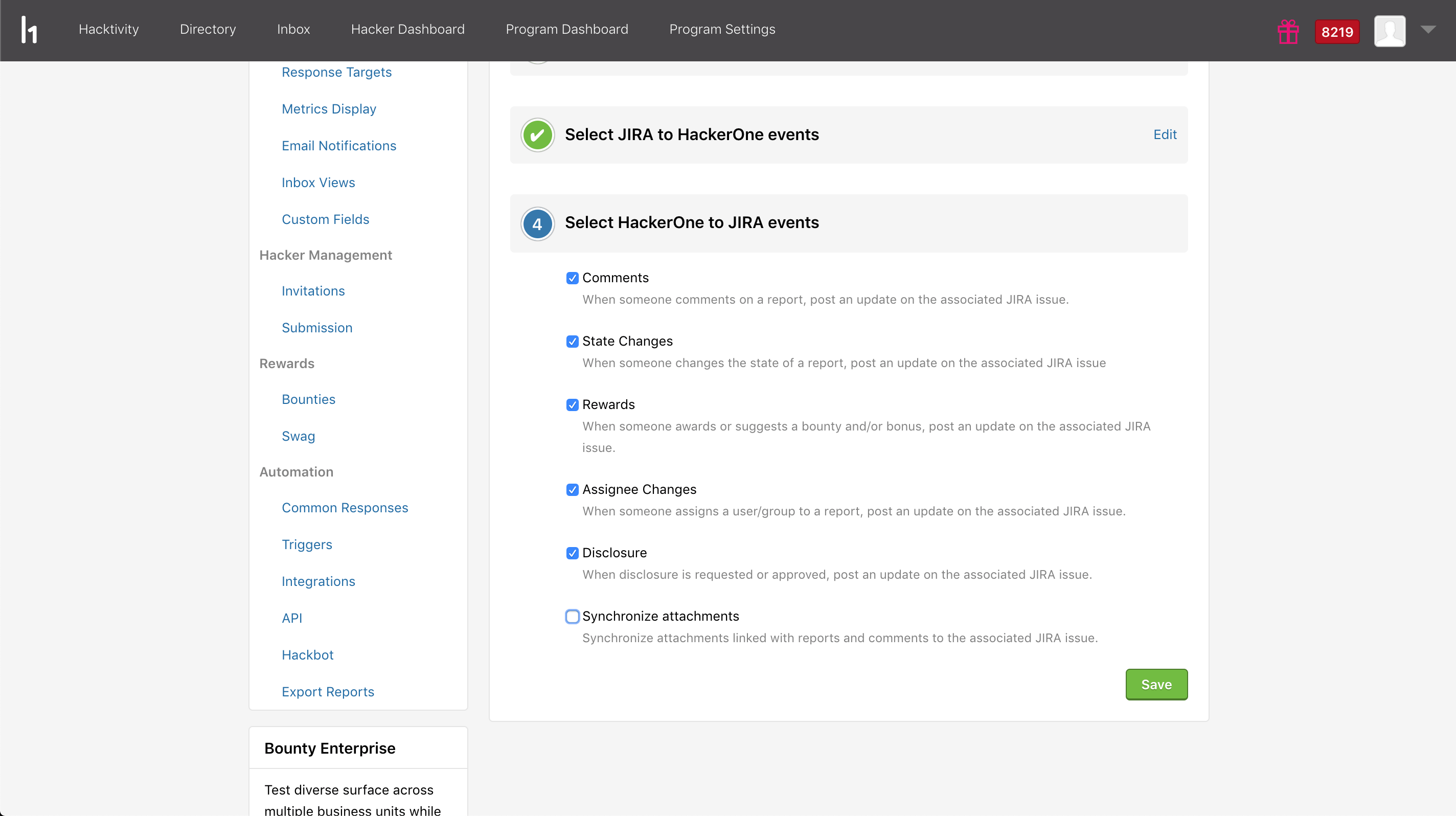Screen dimensions: 1456x816
Task: Enable Synchronize attachments
Action: [573, 617]
